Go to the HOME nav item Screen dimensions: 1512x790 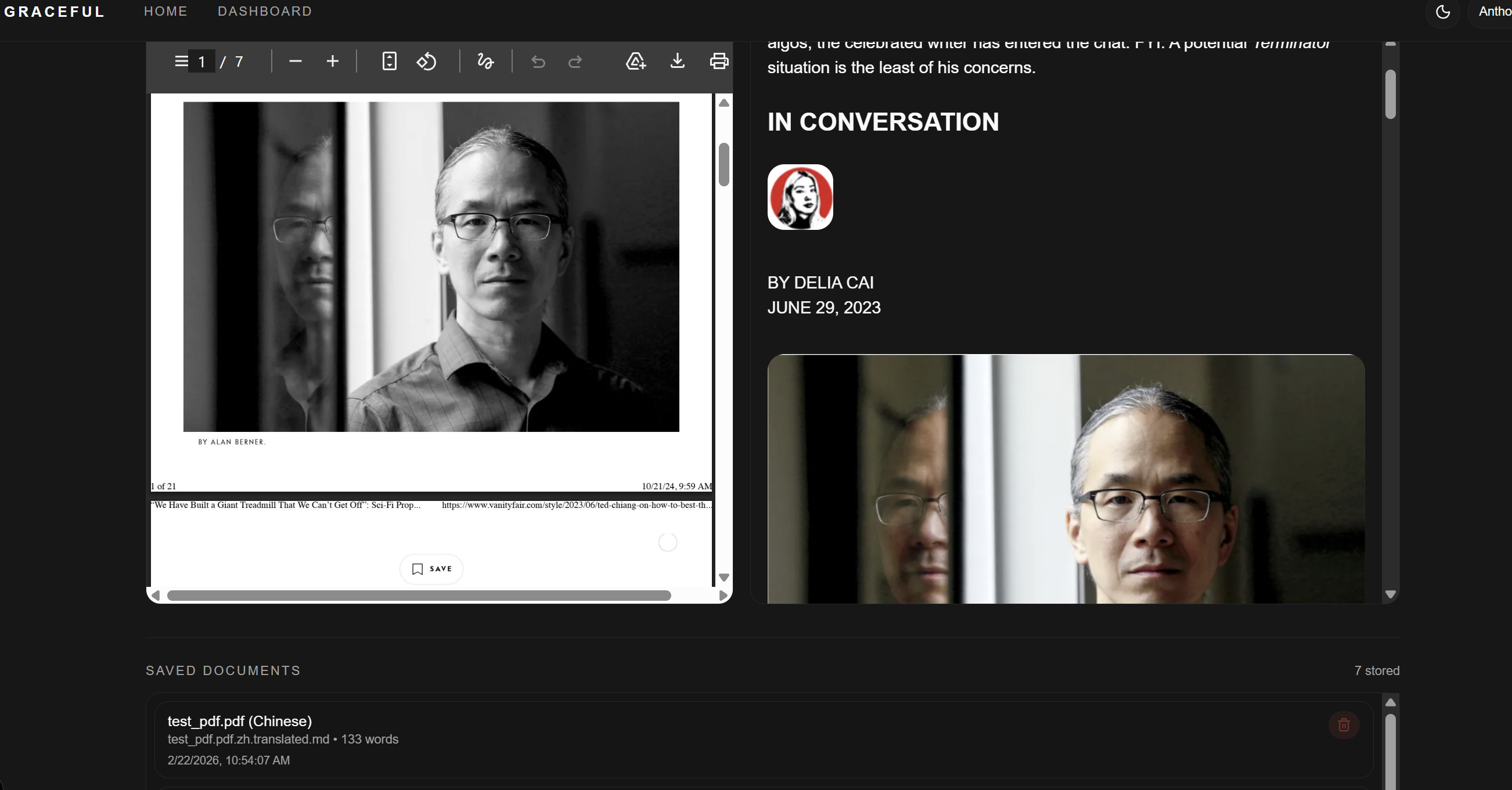click(165, 11)
